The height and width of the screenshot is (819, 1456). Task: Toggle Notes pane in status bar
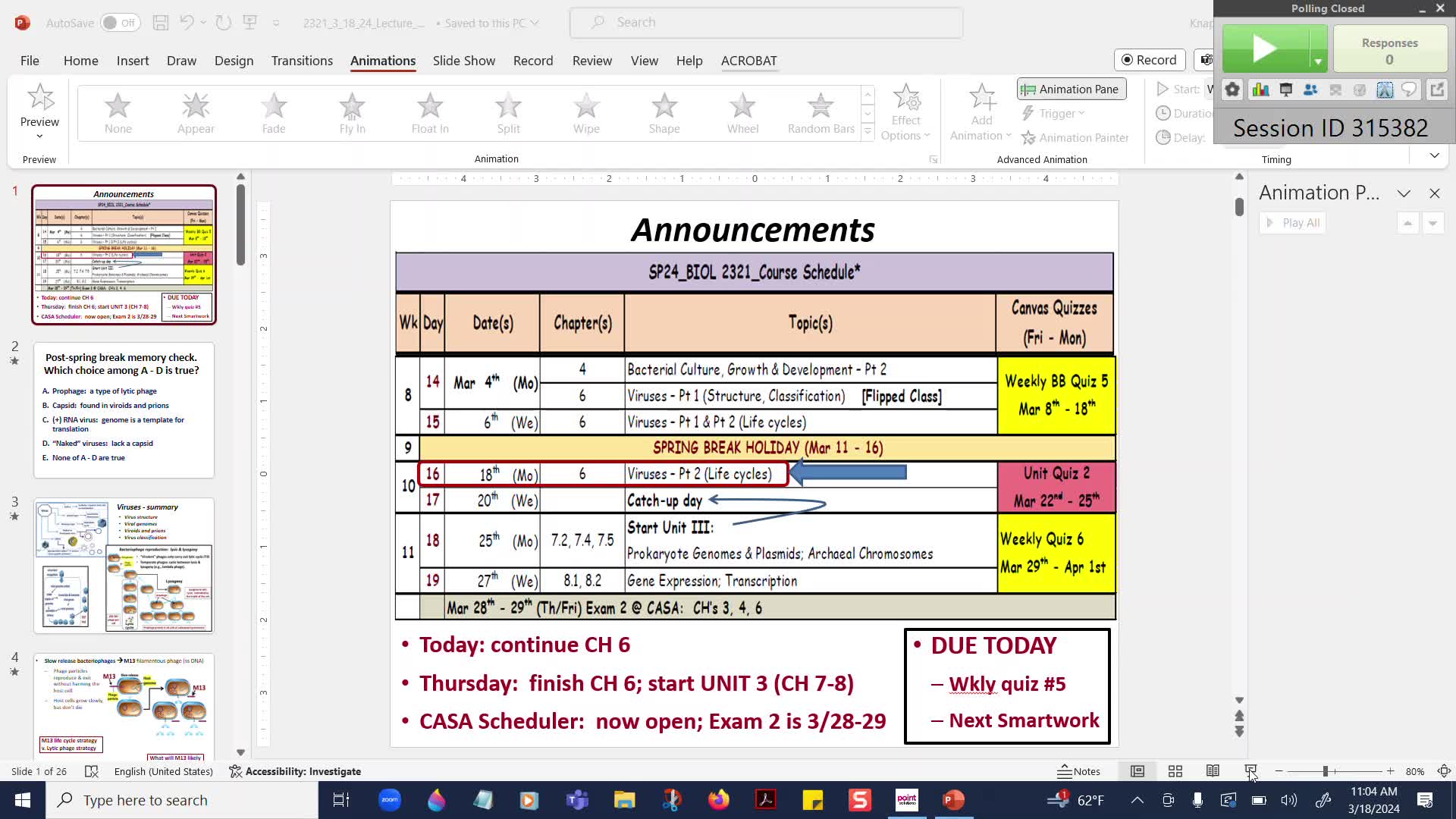point(1078,771)
